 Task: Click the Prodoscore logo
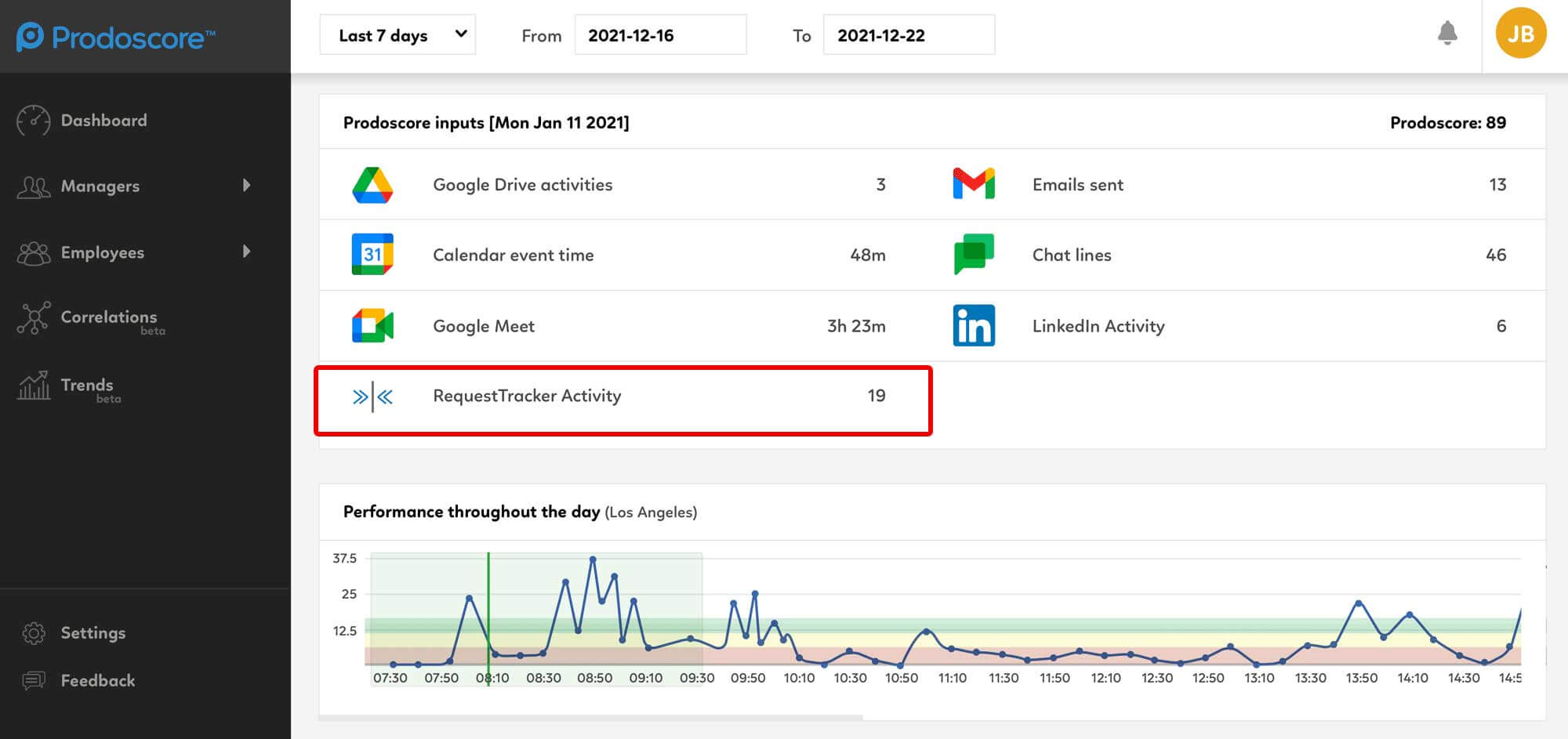click(x=116, y=37)
